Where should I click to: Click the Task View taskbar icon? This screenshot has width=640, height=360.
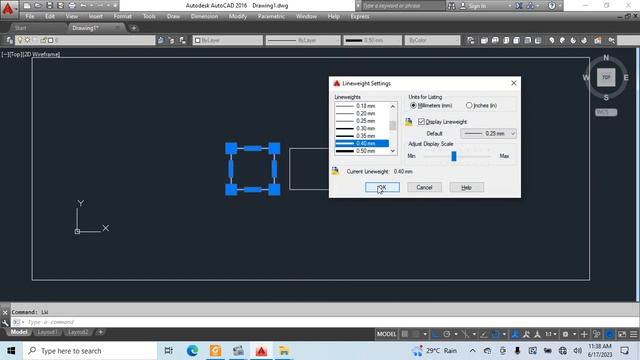[168, 351]
